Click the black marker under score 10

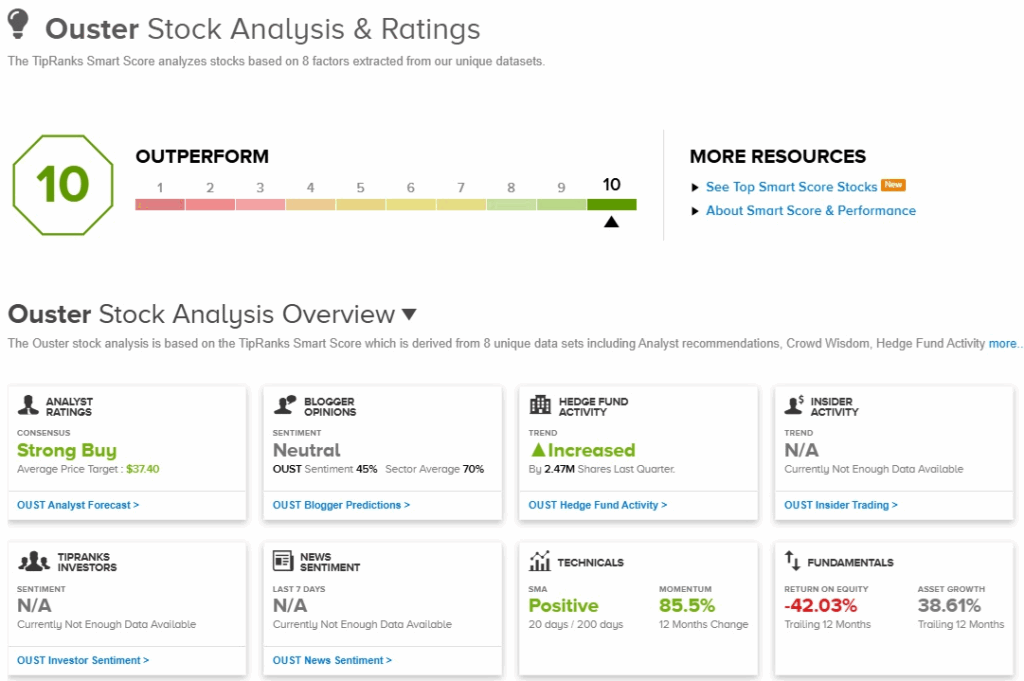[x=611, y=222]
